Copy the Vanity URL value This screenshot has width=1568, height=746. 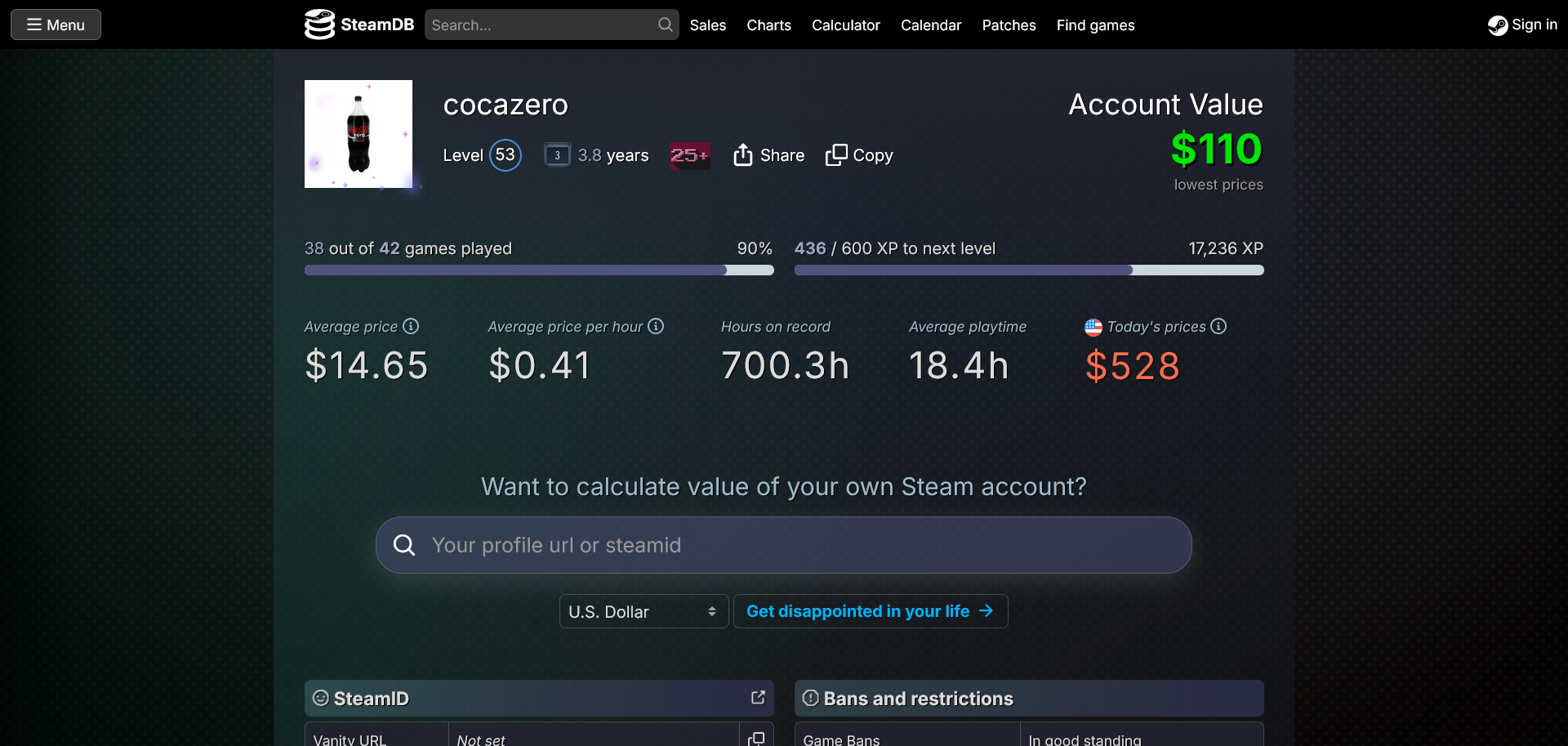756,738
